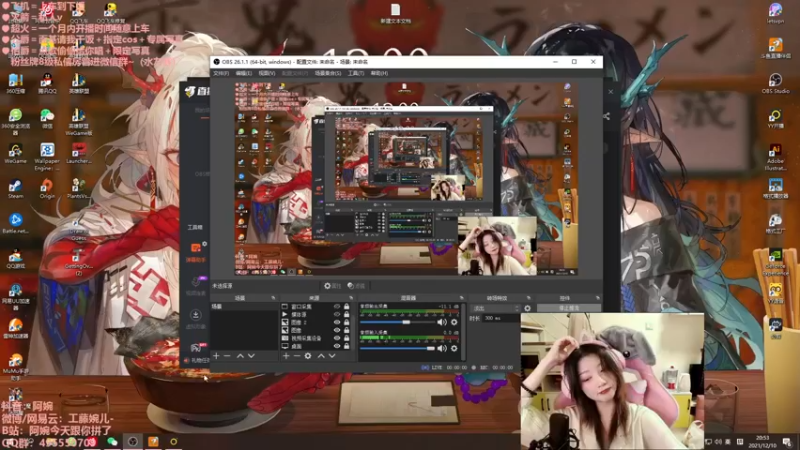Open the Adobe Illustrator desktop shortcut
This screenshot has height=450, width=800.
[x=776, y=157]
